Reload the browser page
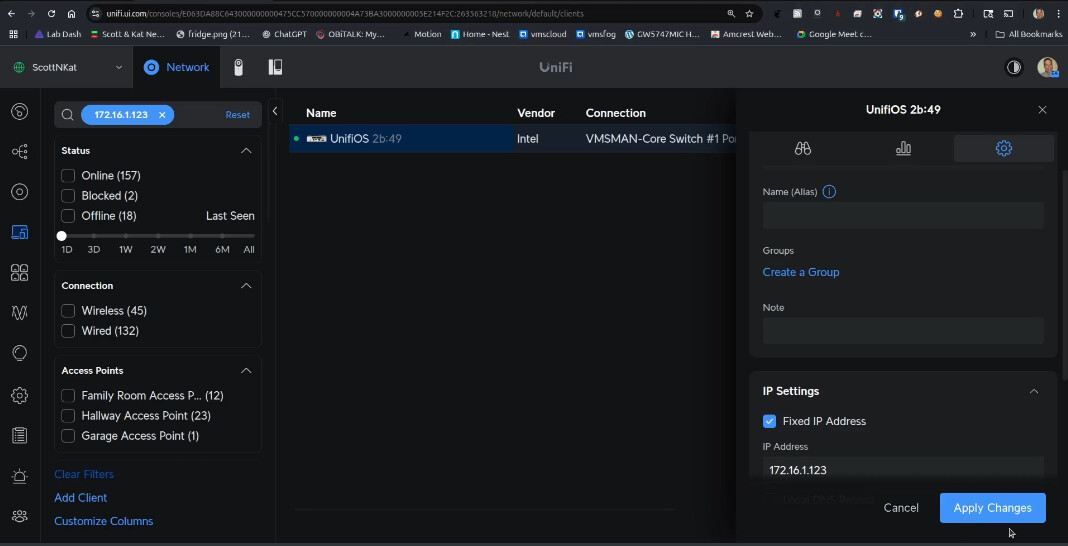Screen dimensions: 1068x546 [52, 14]
